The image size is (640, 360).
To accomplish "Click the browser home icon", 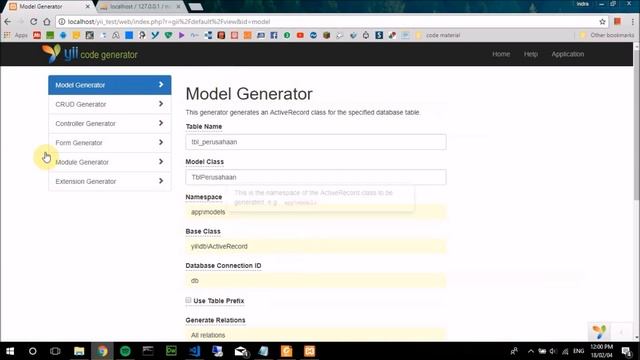I will (47, 22).
